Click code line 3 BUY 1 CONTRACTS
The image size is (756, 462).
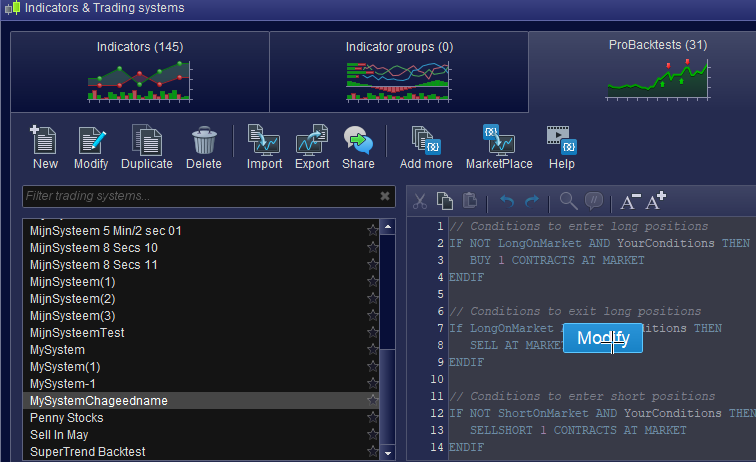pos(557,260)
